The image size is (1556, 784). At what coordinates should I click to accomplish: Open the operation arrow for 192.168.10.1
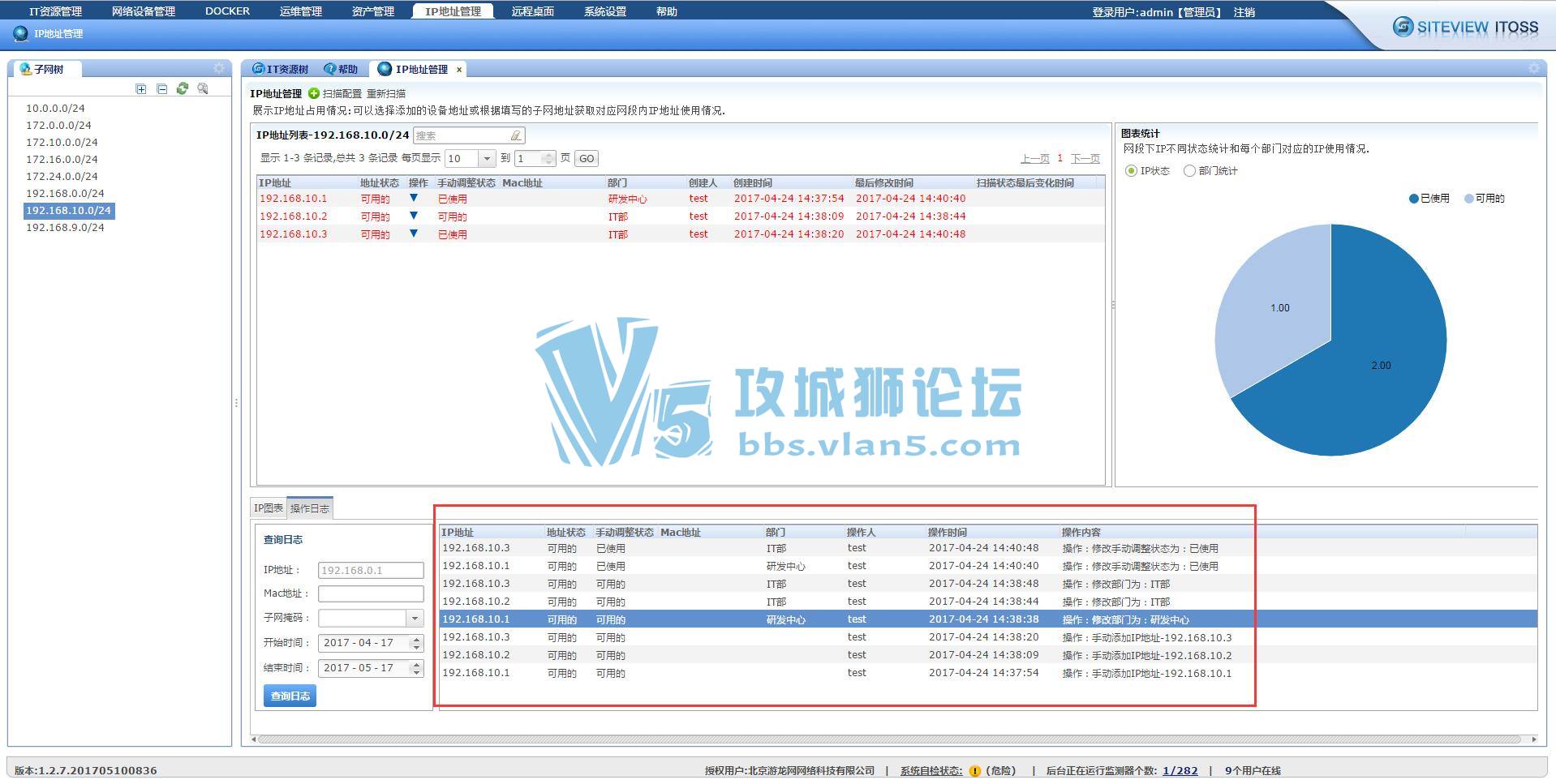(x=414, y=198)
